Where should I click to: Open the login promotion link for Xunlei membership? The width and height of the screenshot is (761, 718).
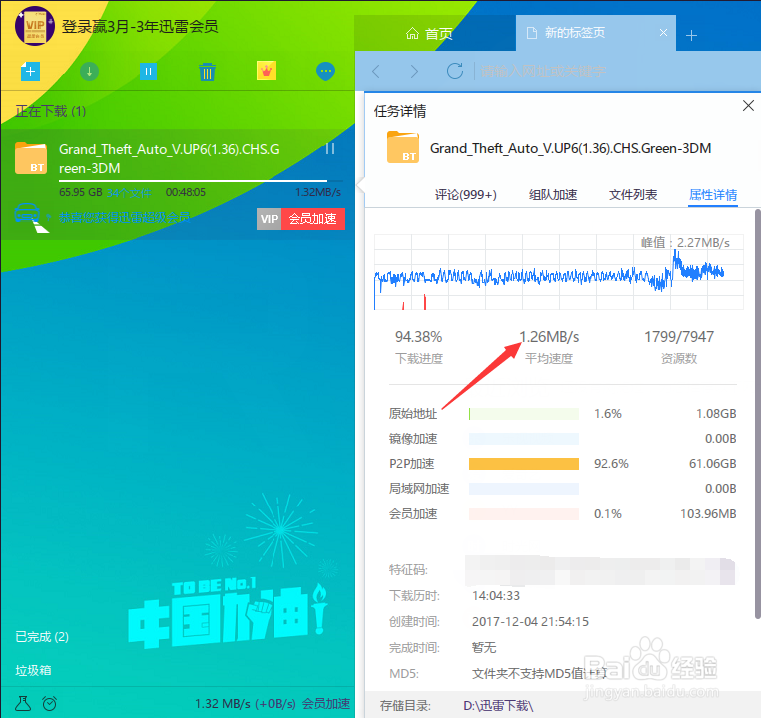140,27
